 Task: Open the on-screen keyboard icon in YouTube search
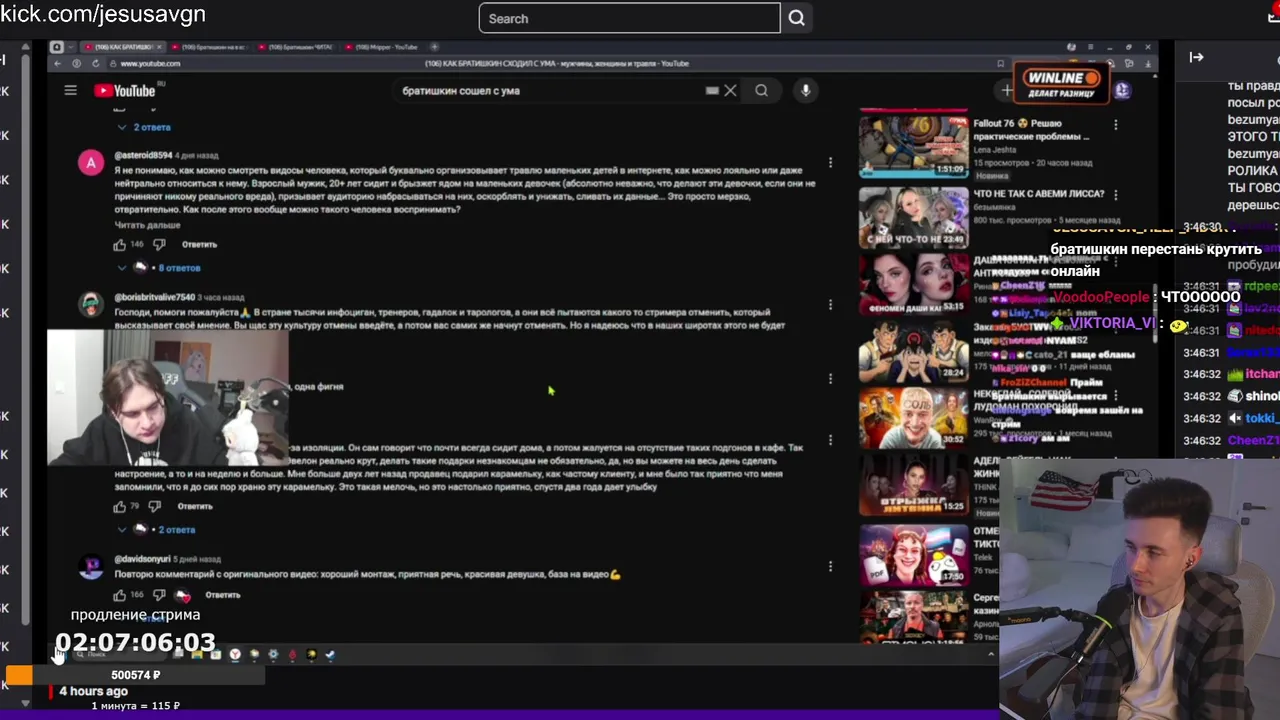(711, 90)
